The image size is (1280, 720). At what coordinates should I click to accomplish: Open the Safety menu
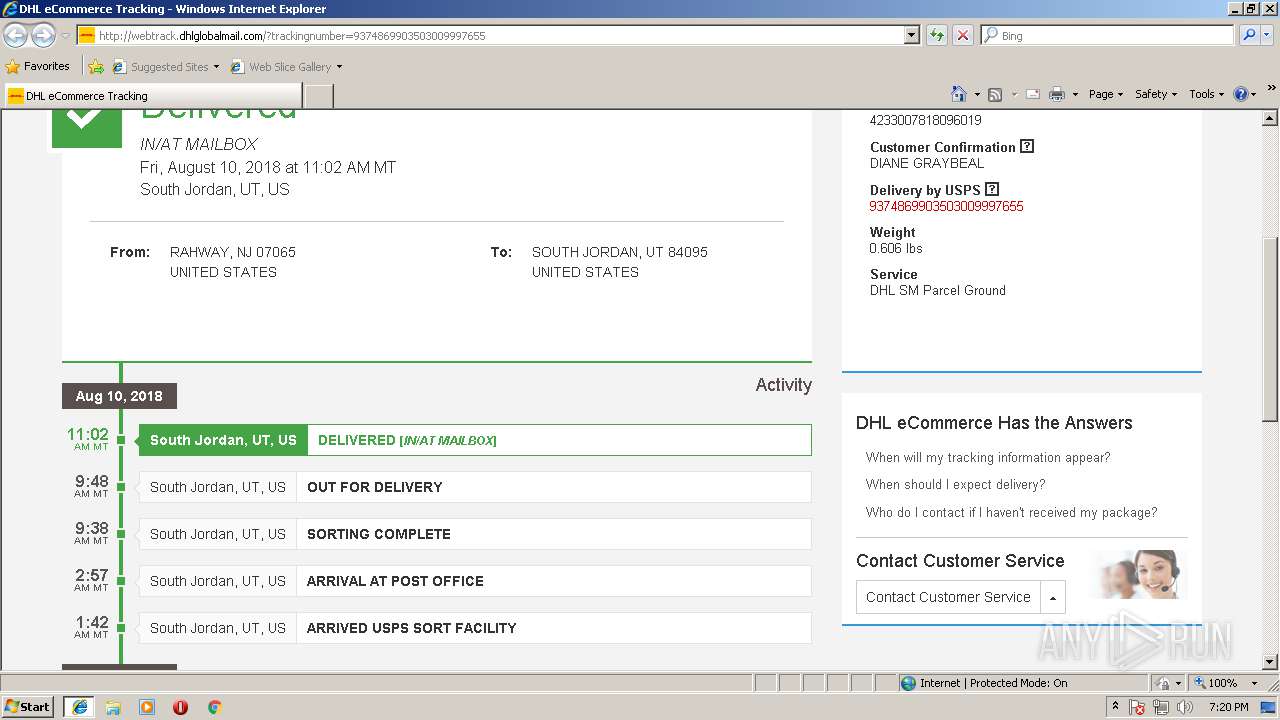click(1156, 94)
